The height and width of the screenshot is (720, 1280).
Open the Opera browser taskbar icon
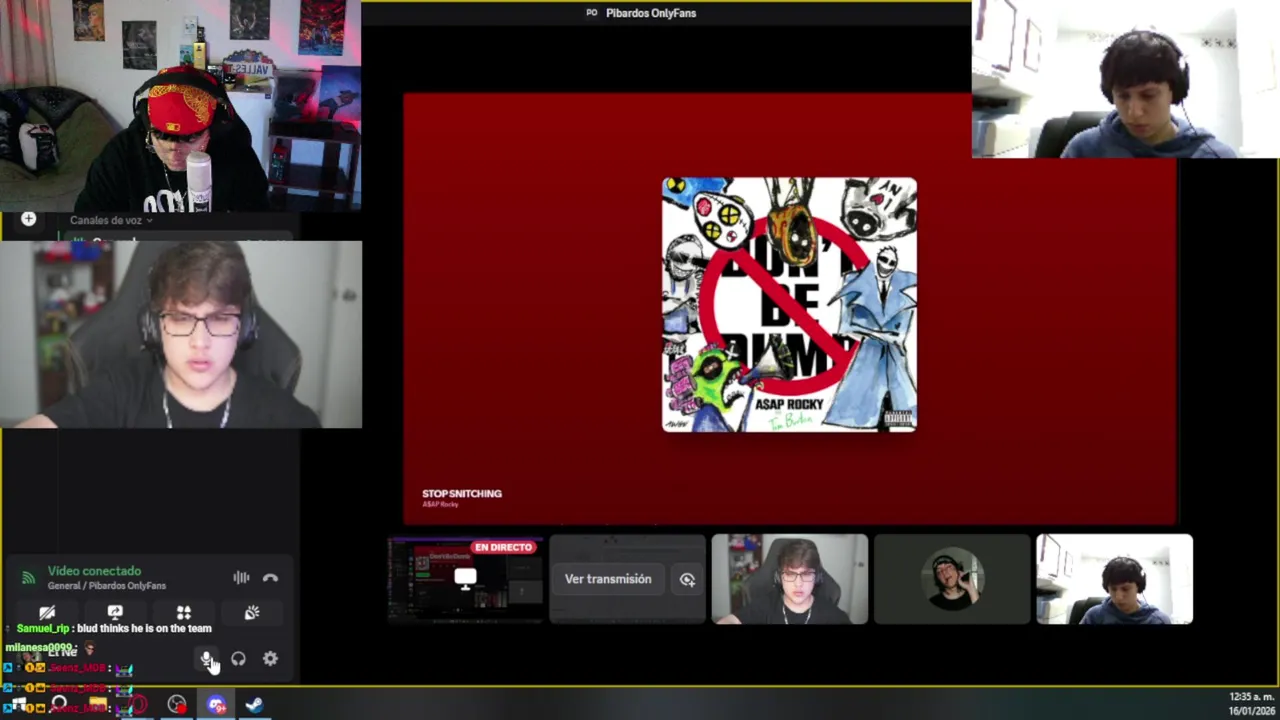pos(138,705)
